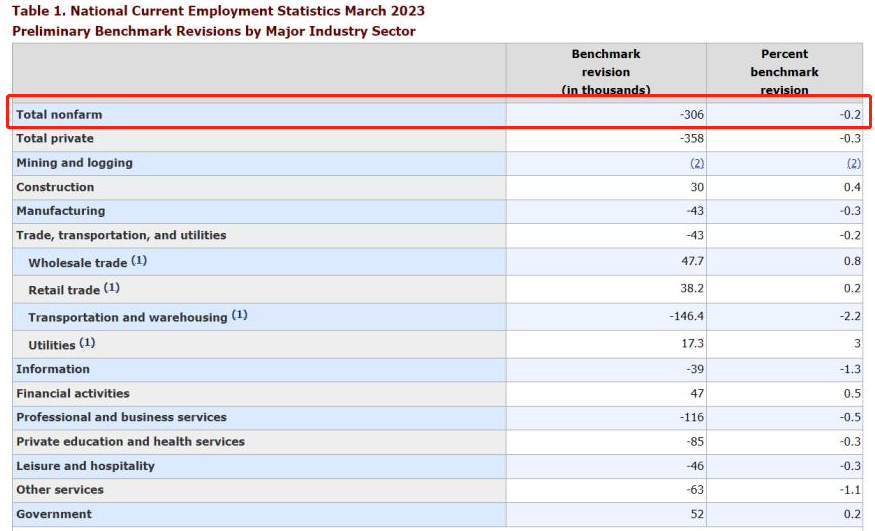Image resolution: width=875 pixels, height=531 pixels.
Task: Click footnote 2 in Mining benchmark revision cell
Action: (x=696, y=163)
